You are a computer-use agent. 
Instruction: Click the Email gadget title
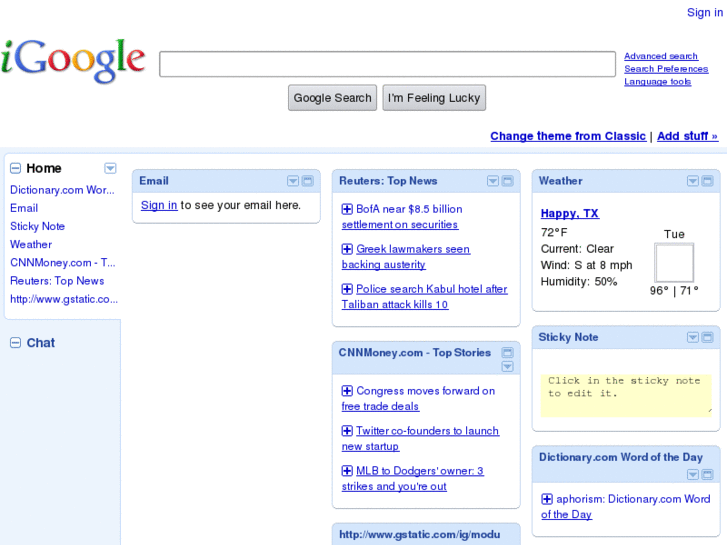154,181
